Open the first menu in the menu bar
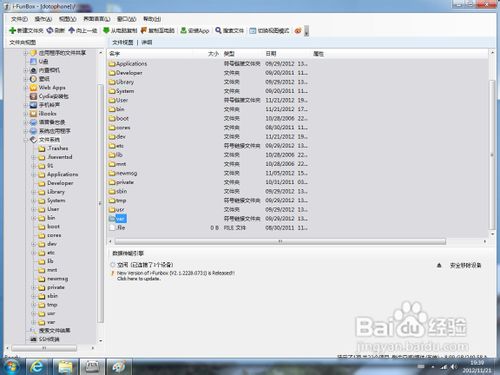This screenshot has height=375, width=500. pyautogui.click(x=19, y=19)
